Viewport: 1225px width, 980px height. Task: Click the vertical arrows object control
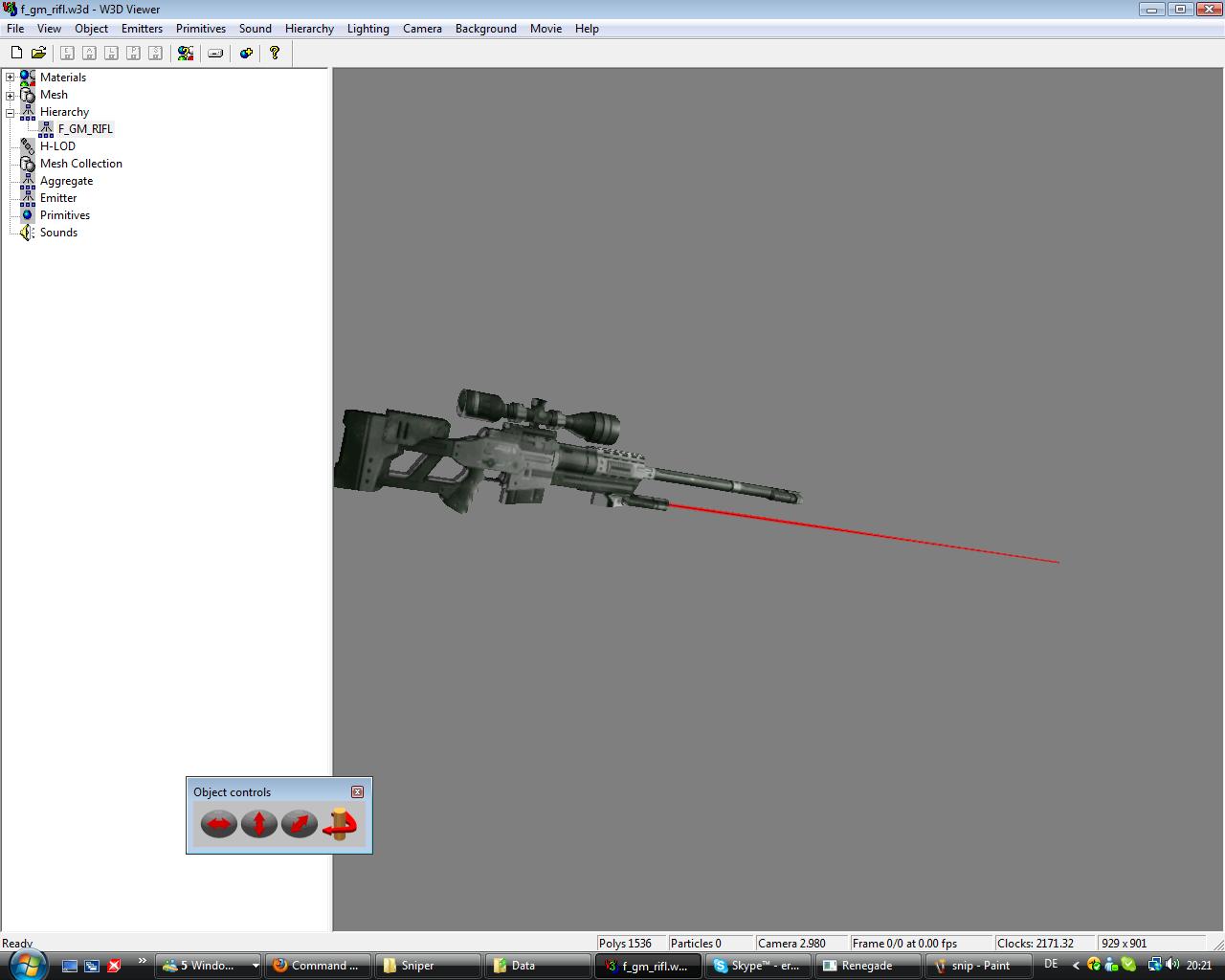259,823
